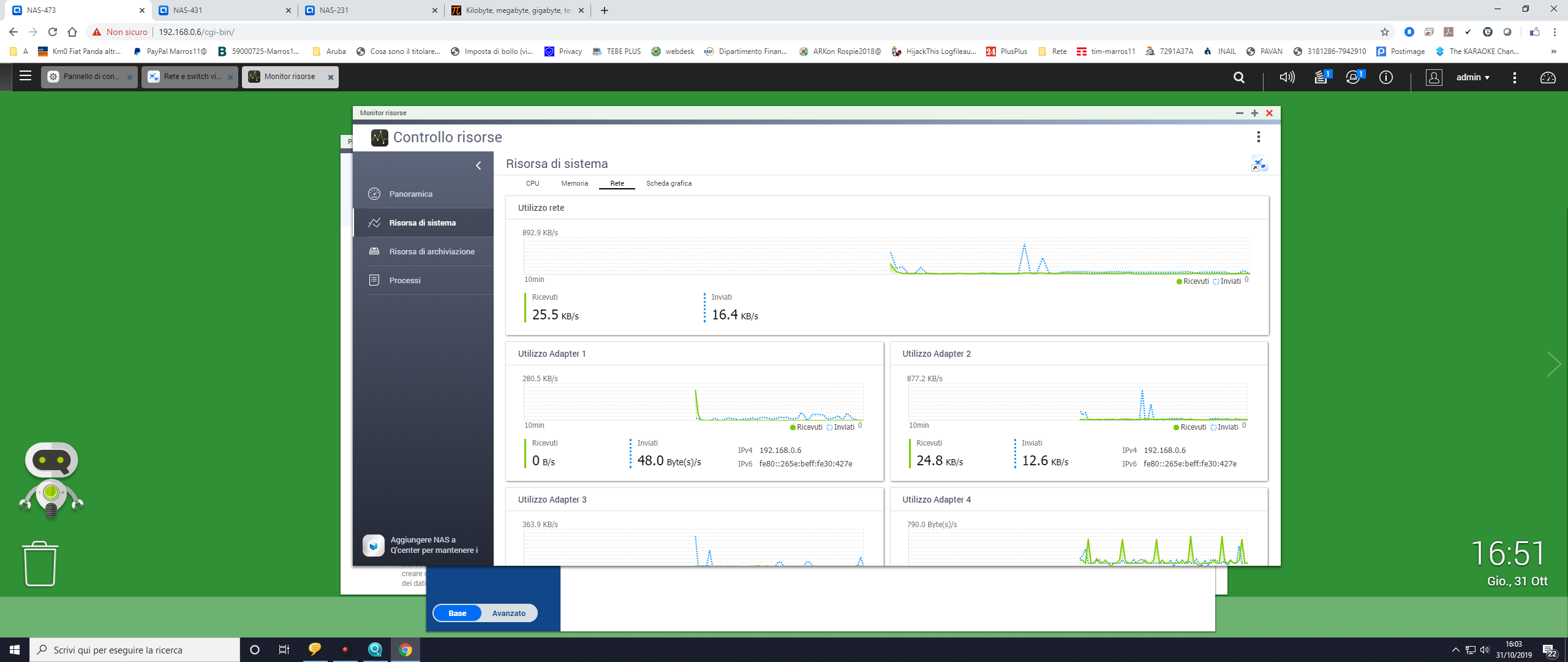Open the QTS main menu hamburger icon

point(25,76)
